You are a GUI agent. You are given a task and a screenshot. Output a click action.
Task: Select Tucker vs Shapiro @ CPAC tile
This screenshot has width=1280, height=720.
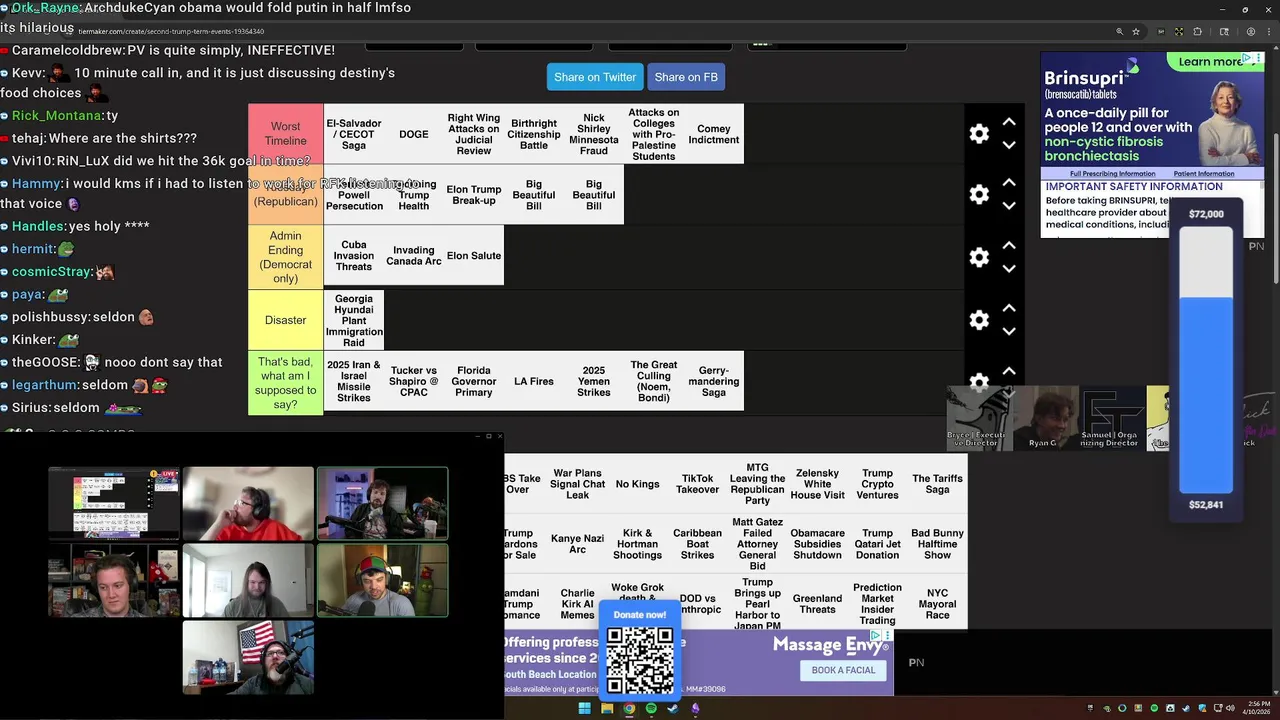[x=414, y=381]
